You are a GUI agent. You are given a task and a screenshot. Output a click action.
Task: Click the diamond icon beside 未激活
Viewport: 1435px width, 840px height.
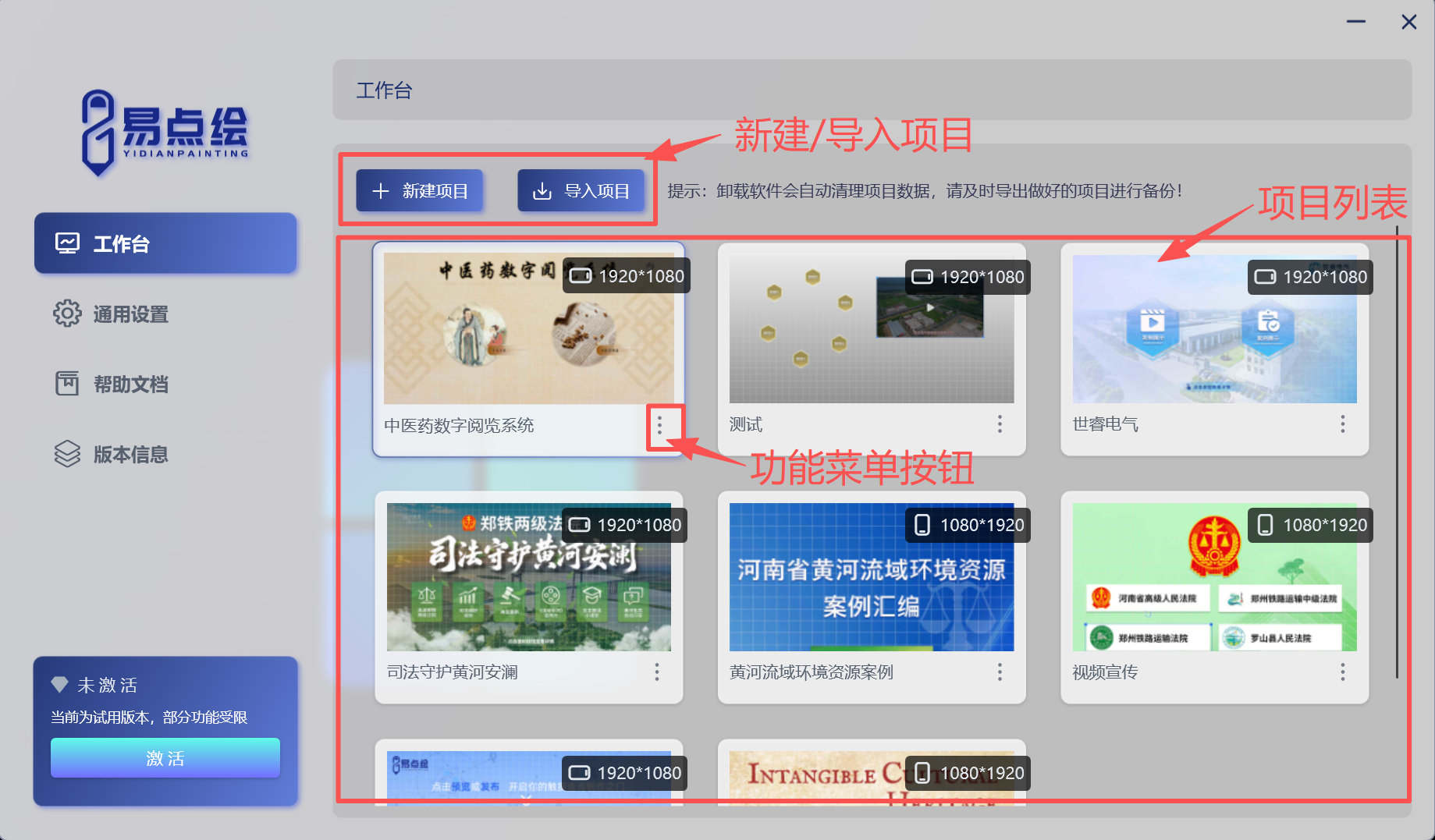tap(60, 685)
